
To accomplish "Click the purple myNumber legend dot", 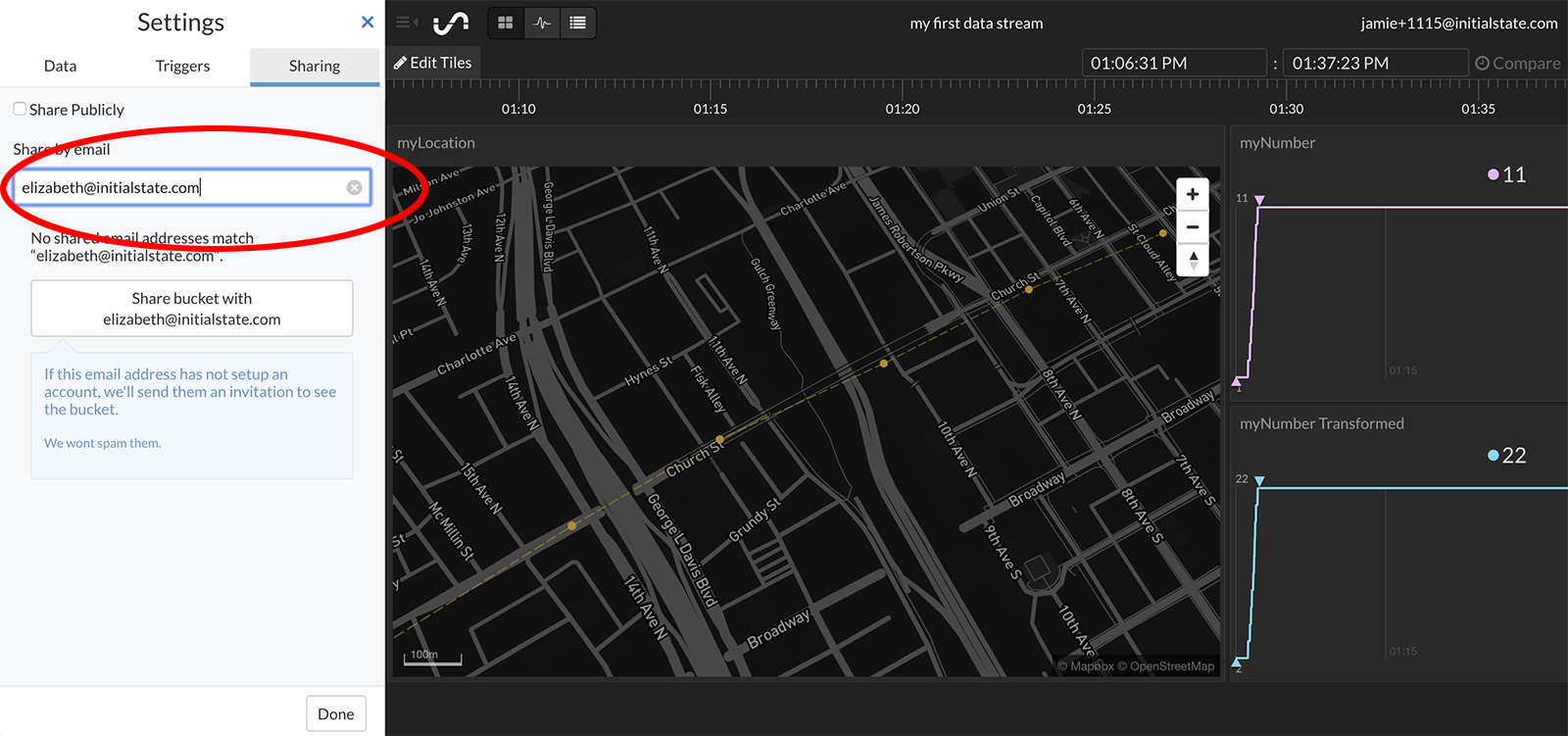I will [1494, 174].
